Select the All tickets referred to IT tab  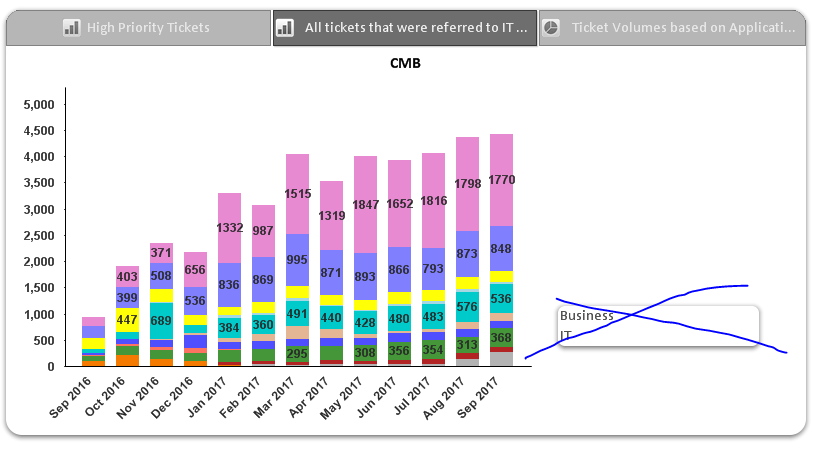[x=416, y=28]
